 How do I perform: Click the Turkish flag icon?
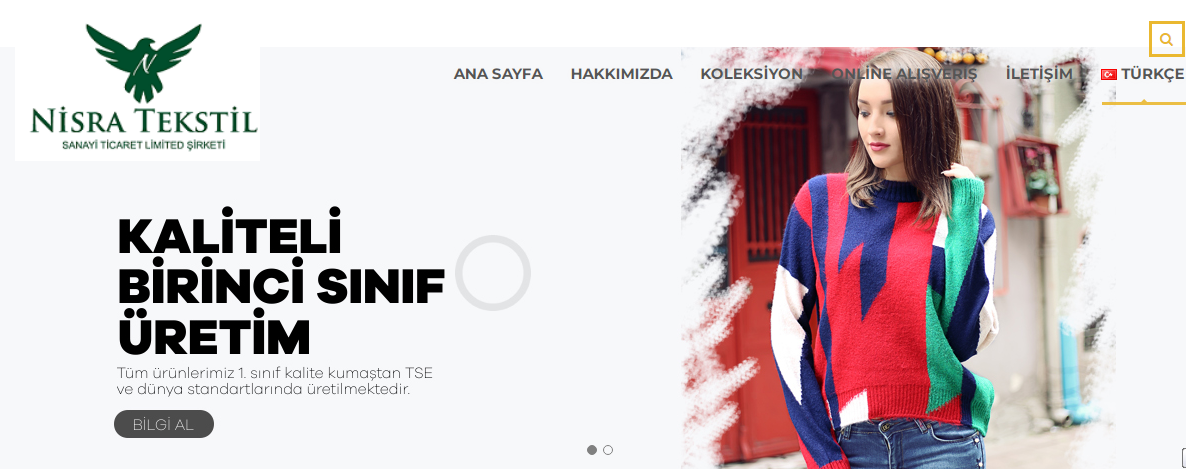pos(1109,74)
